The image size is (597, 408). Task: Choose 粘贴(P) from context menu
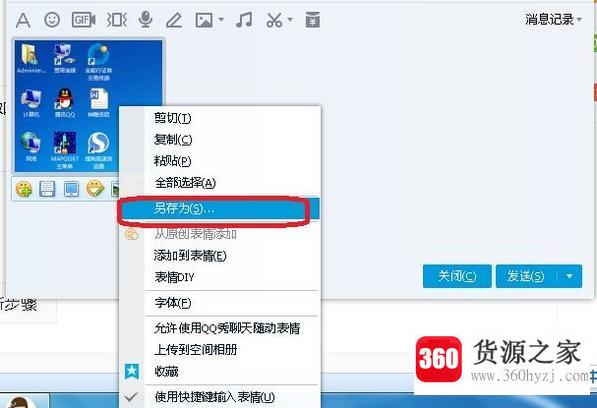click(x=219, y=161)
